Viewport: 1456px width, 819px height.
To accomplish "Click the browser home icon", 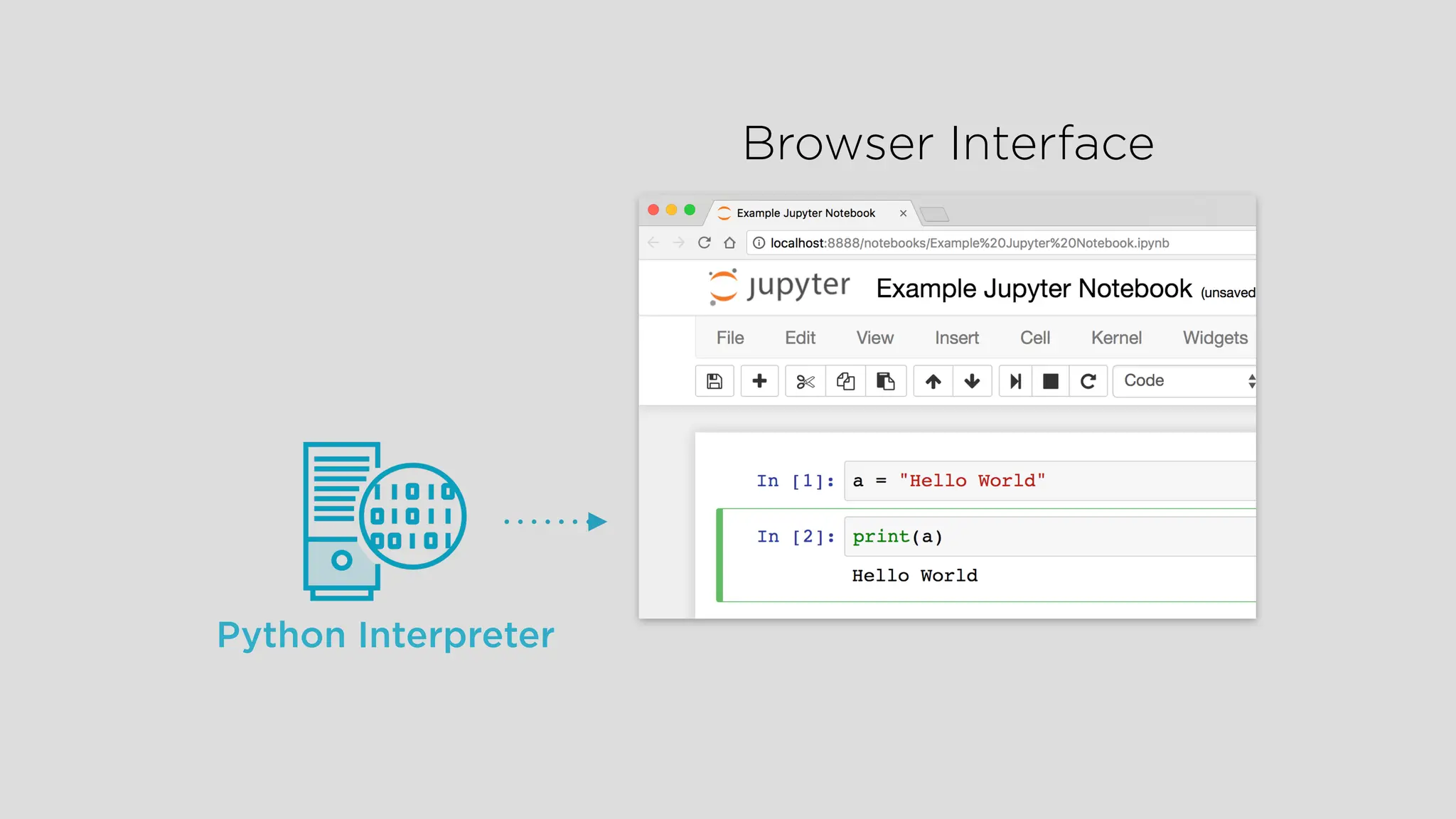I will click(729, 243).
